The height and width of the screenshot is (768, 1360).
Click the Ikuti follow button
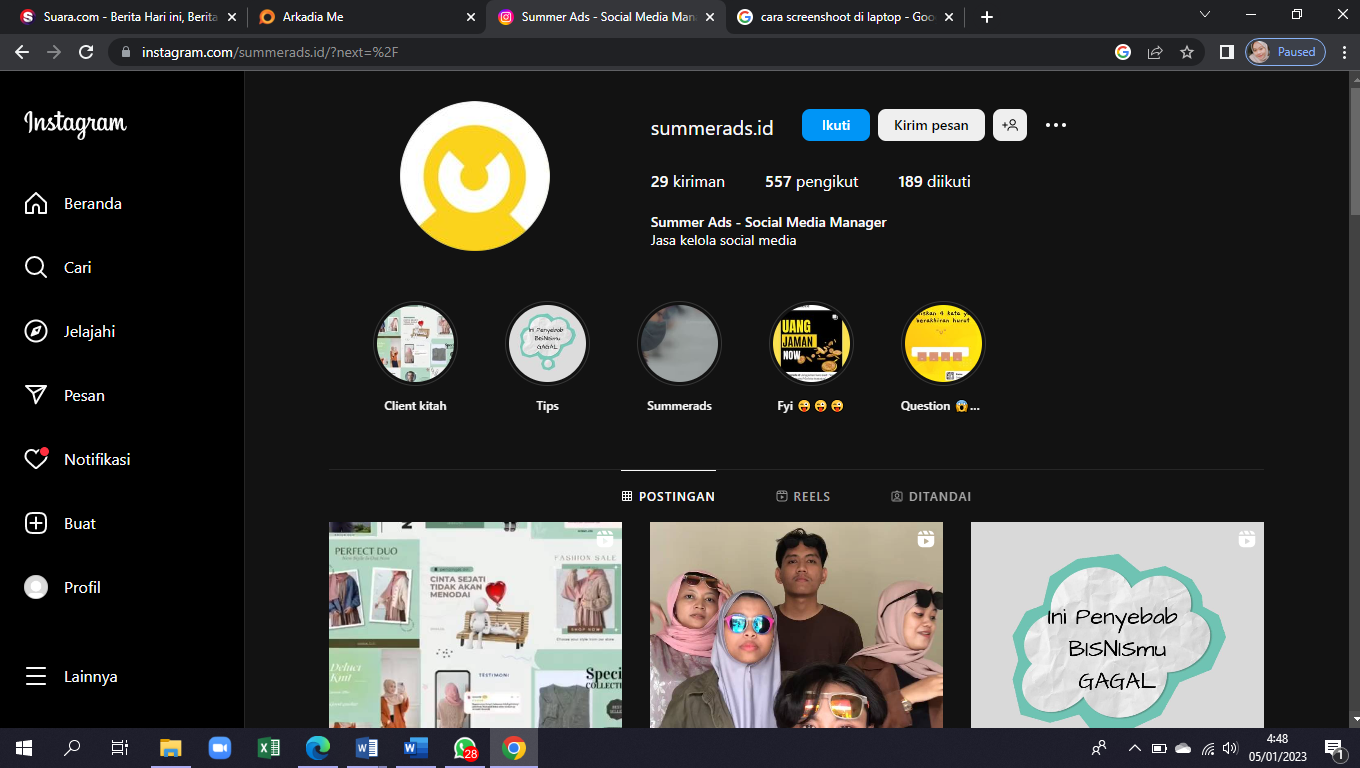pos(835,125)
